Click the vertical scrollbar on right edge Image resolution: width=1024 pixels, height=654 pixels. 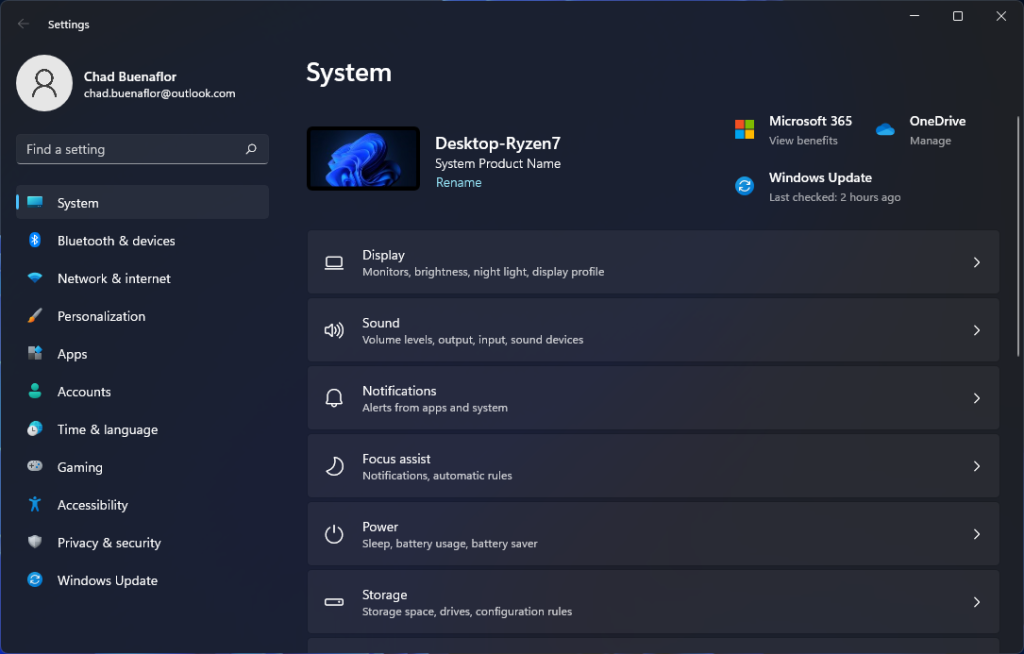point(1017,237)
